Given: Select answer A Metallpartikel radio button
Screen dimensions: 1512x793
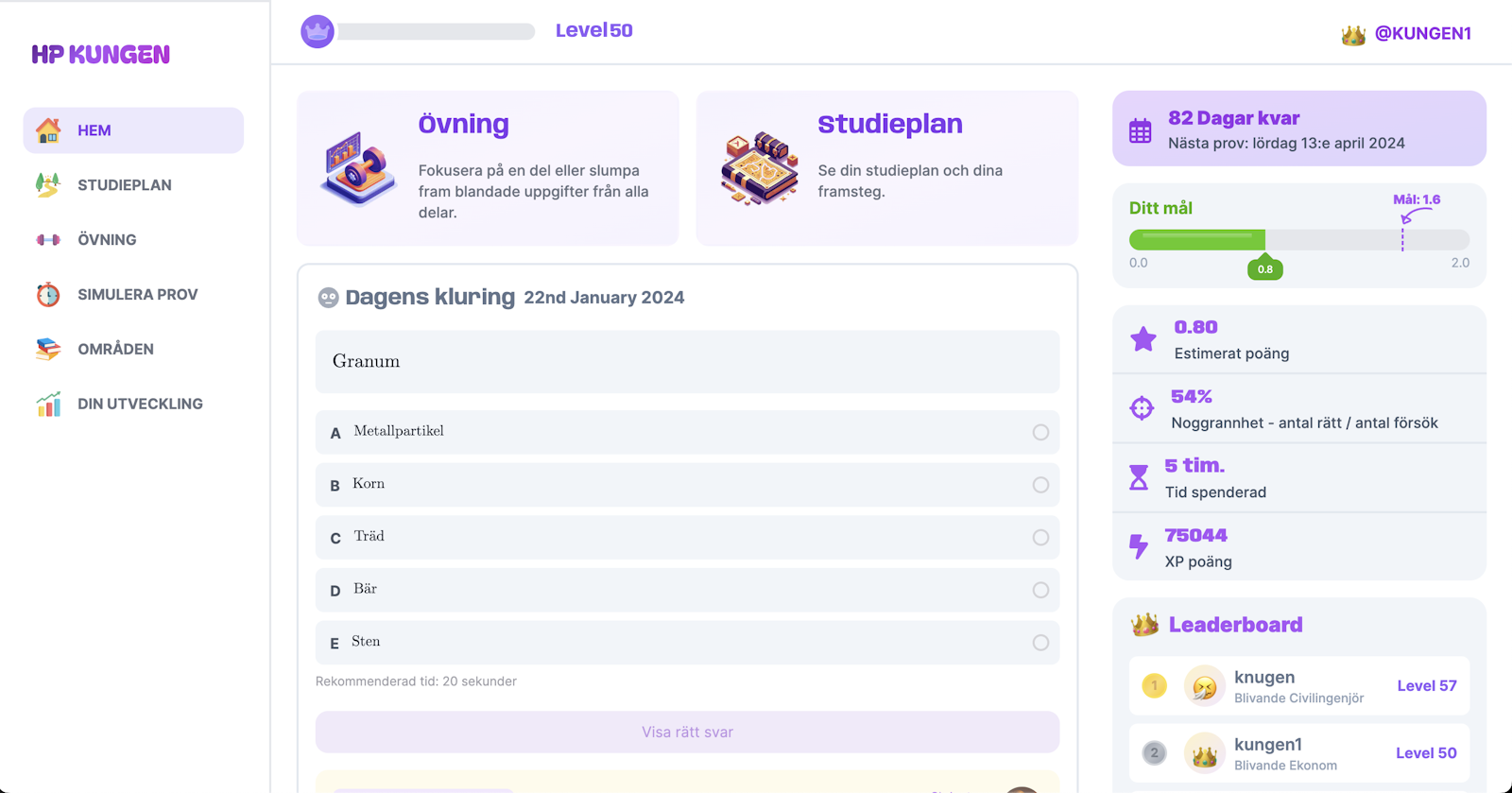Looking at the screenshot, I should [x=1040, y=432].
